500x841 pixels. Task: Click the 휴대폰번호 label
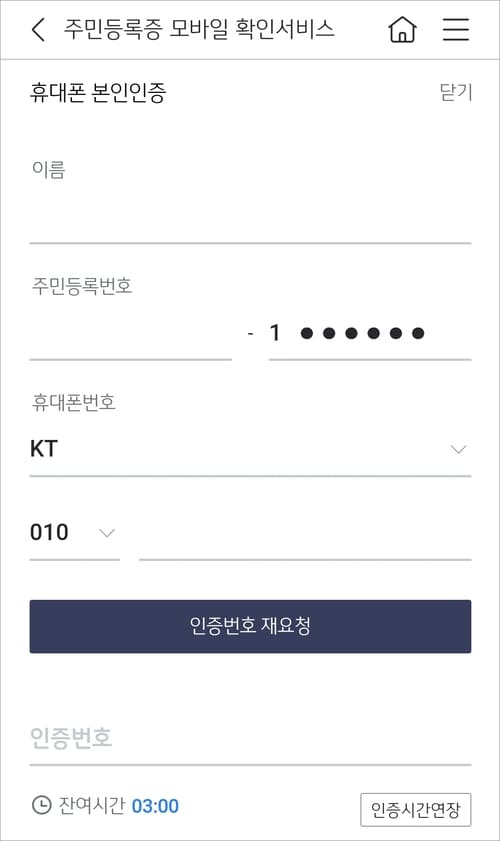73,402
